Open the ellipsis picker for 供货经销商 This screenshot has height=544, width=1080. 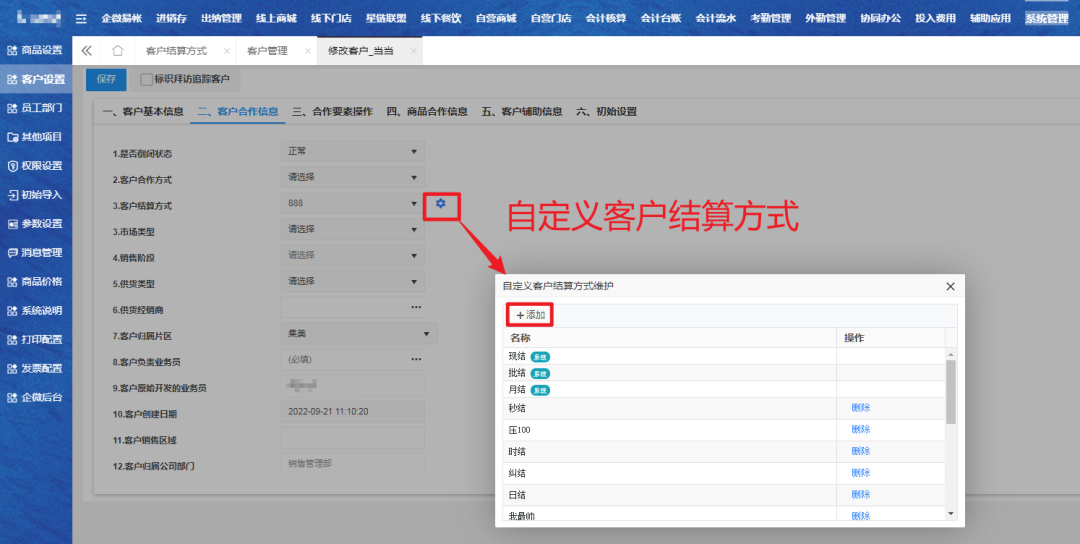tap(416, 307)
